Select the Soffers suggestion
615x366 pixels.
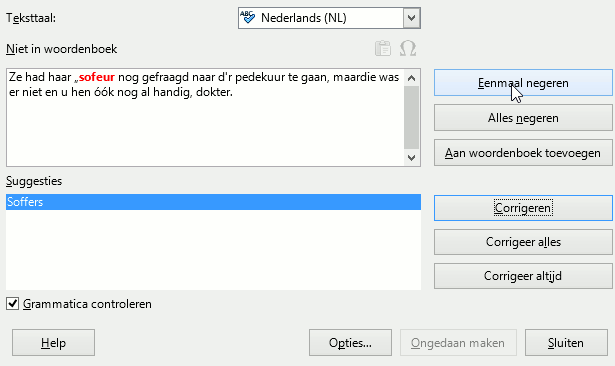click(x=213, y=202)
